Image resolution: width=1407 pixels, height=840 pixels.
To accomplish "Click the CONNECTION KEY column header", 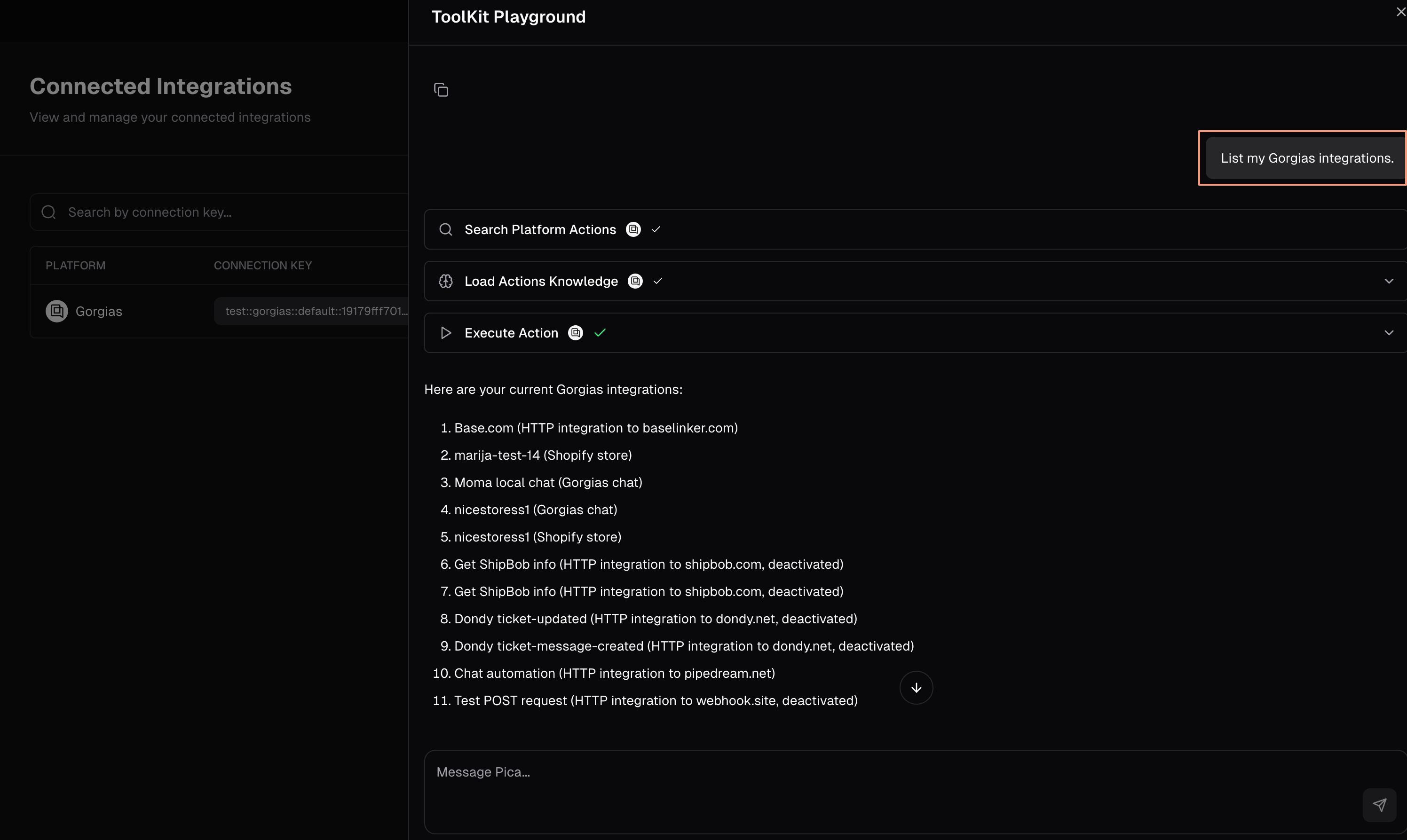I will click(263, 266).
